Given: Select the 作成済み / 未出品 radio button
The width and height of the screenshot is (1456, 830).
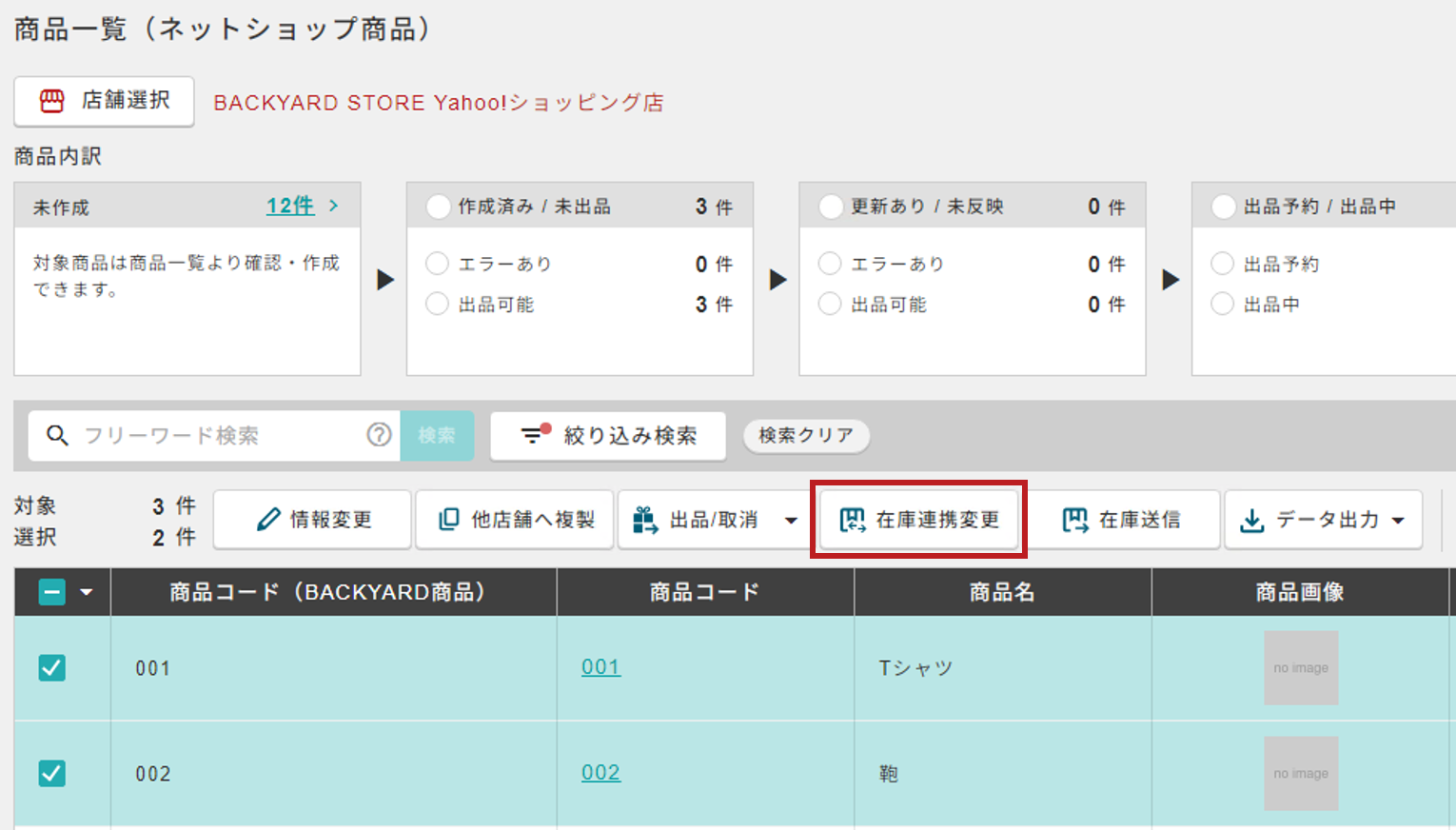Looking at the screenshot, I should 438,207.
